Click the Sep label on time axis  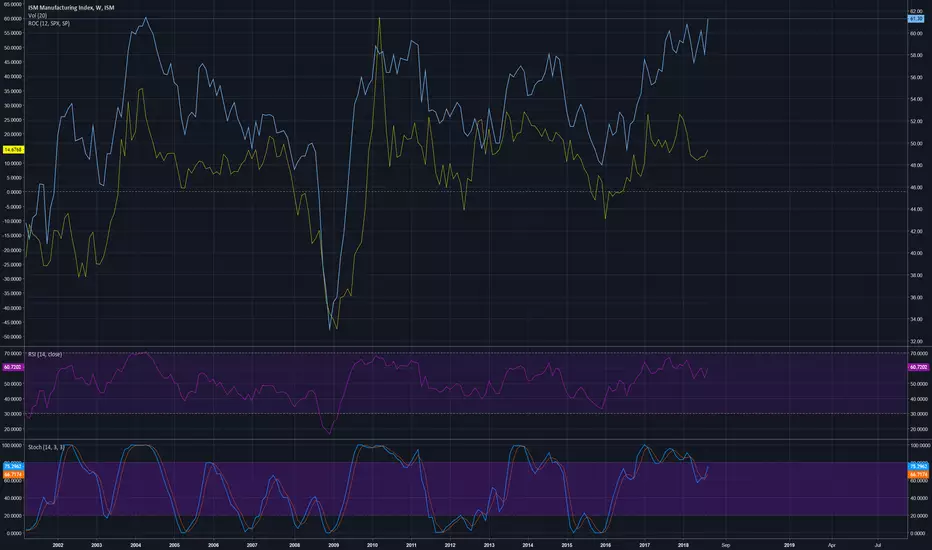coord(726,545)
